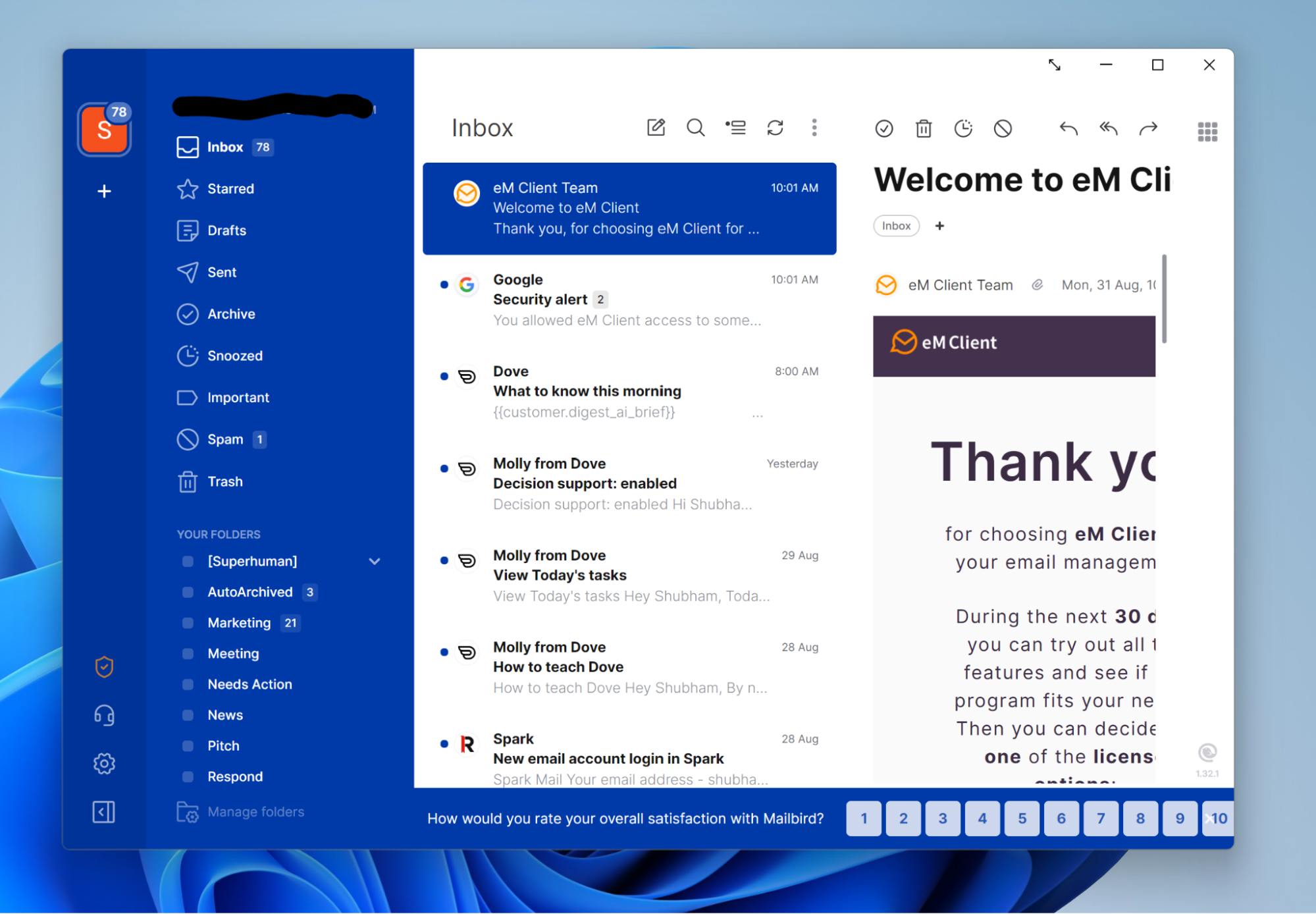Select the Pitch folder
This screenshot has width=1316, height=914.
click(223, 746)
